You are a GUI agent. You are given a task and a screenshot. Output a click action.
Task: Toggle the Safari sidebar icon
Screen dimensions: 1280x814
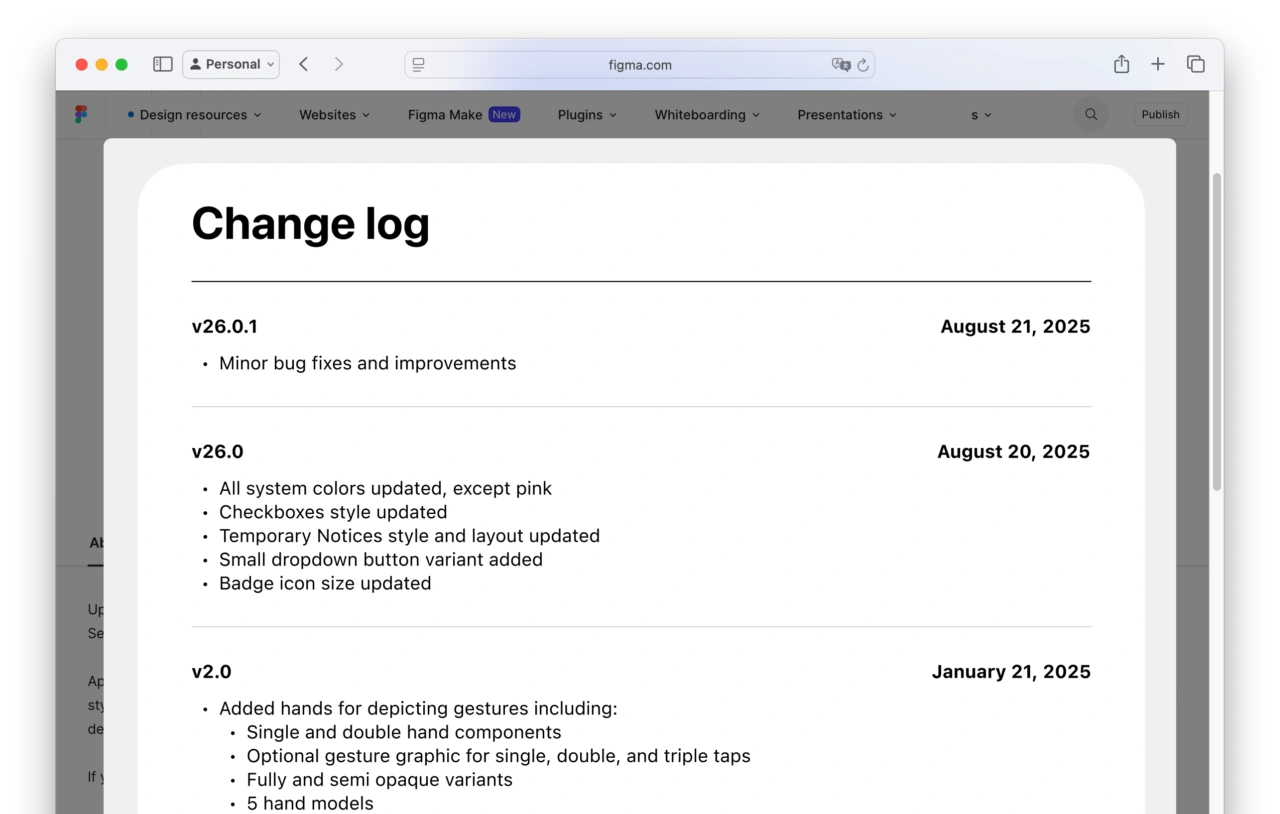[x=162, y=63]
